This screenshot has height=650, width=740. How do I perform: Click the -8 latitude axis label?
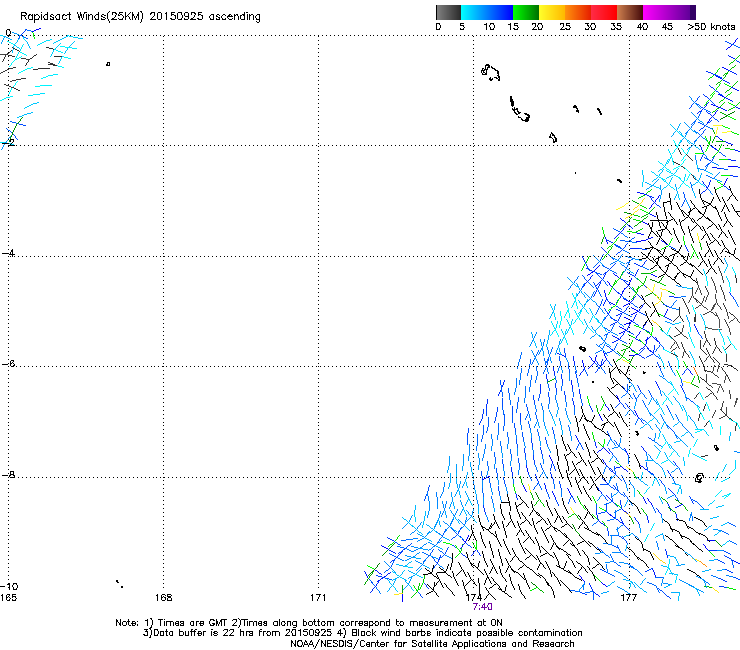click(8, 475)
